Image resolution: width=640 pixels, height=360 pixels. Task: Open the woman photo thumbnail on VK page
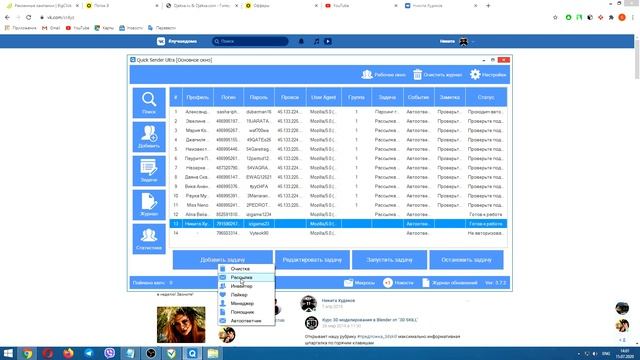click(181, 324)
